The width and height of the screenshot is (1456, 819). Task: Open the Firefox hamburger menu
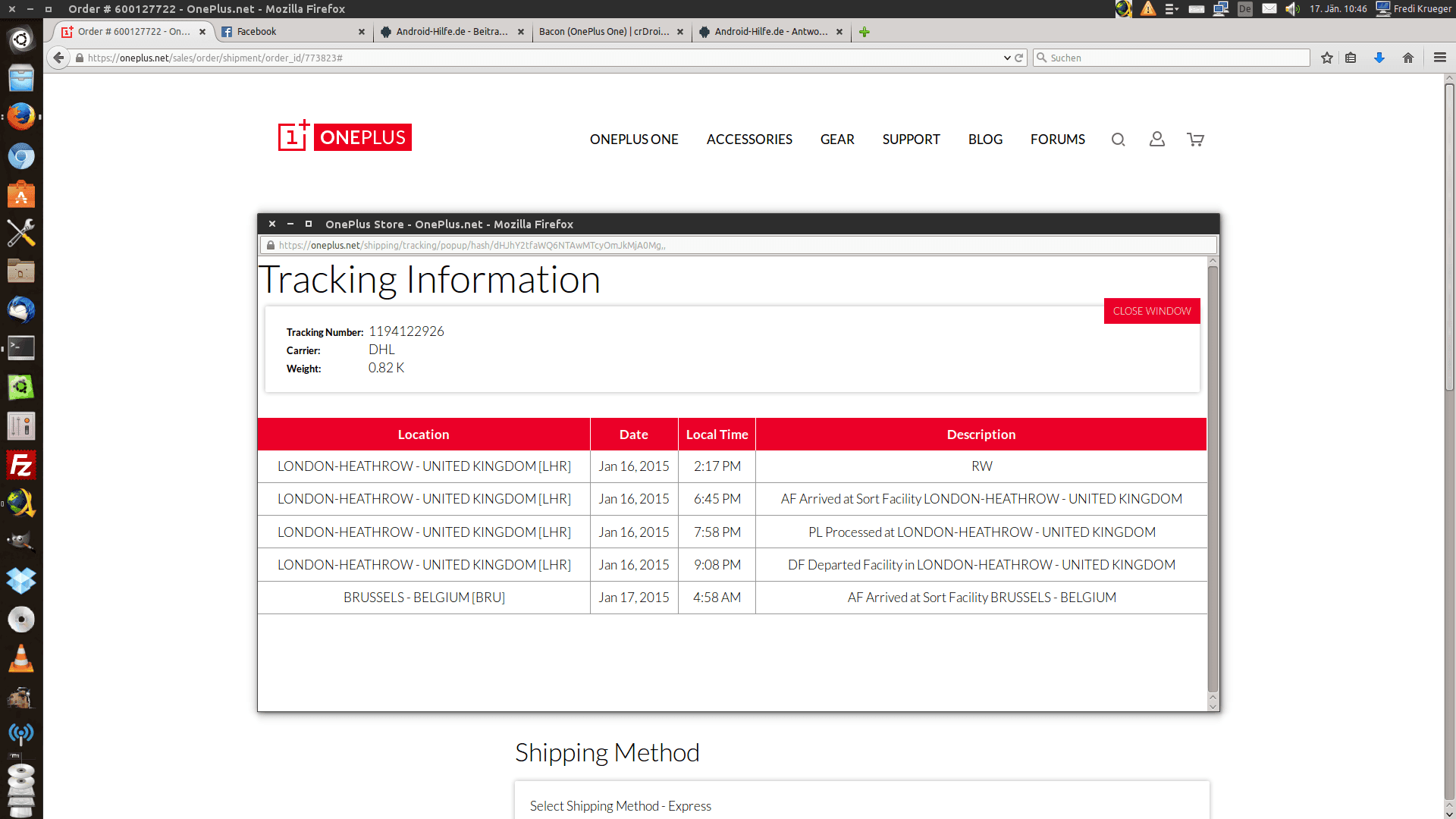point(1439,58)
